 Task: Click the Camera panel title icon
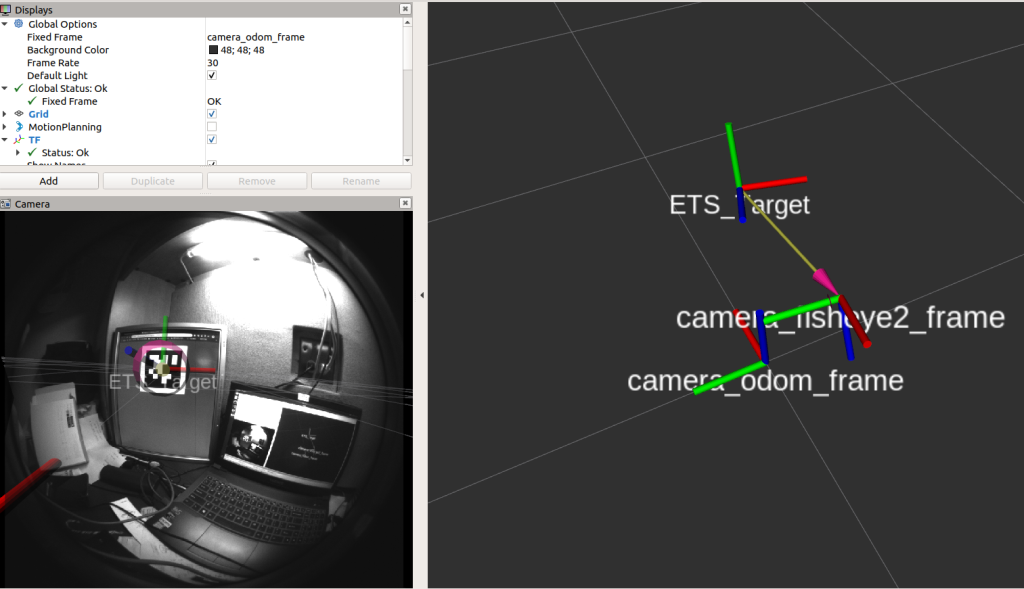point(6,204)
